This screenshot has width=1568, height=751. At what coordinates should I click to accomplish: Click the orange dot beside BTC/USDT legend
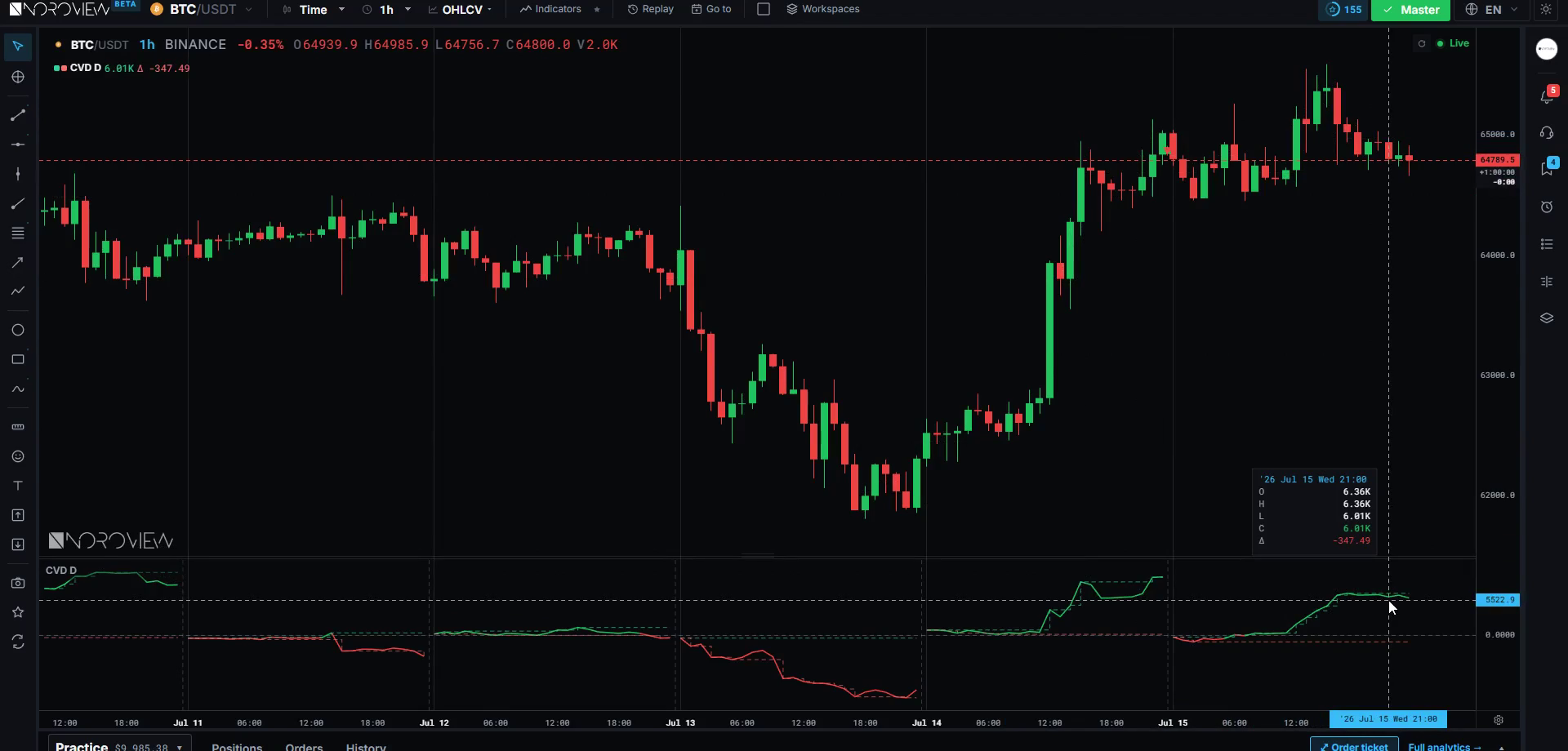(58, 45)
